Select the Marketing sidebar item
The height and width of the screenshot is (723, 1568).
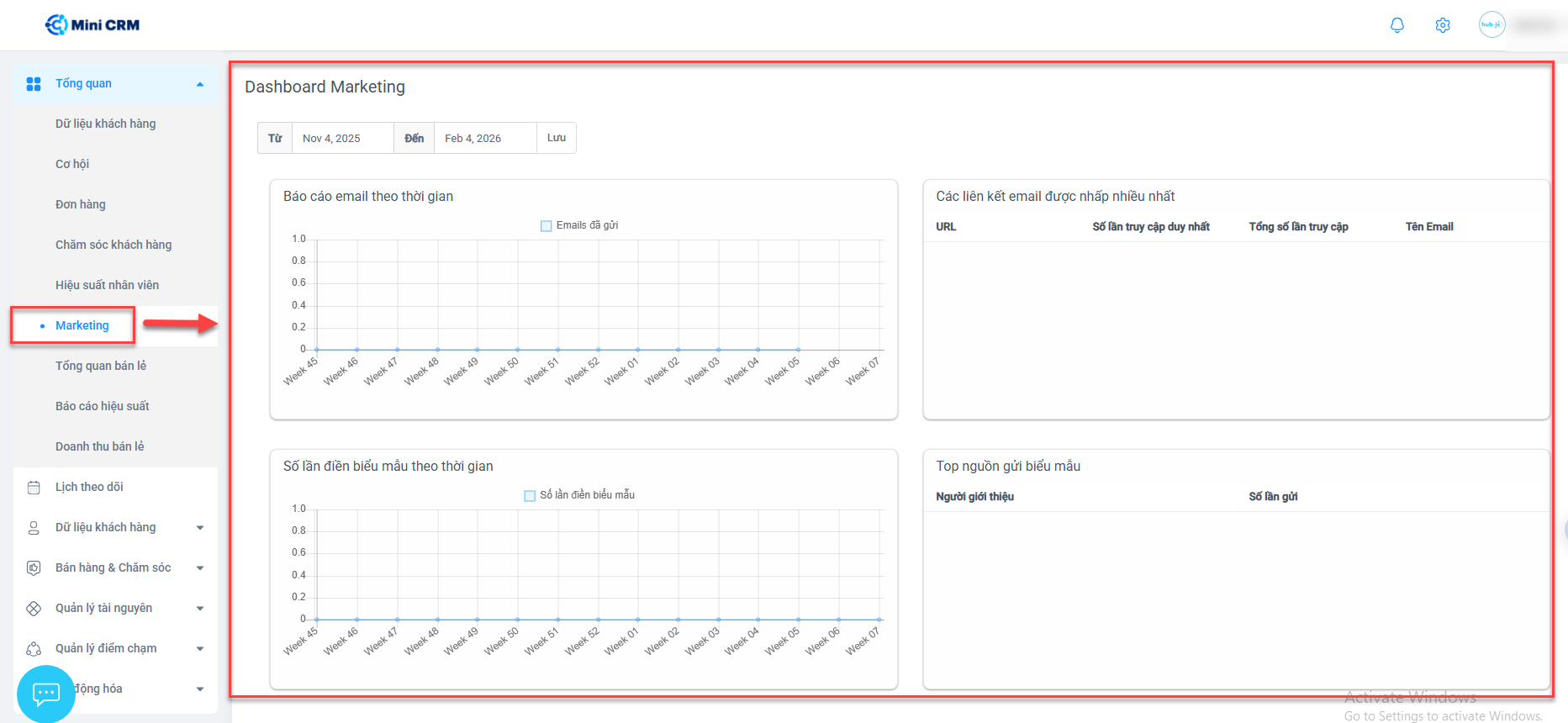point(82,325)
